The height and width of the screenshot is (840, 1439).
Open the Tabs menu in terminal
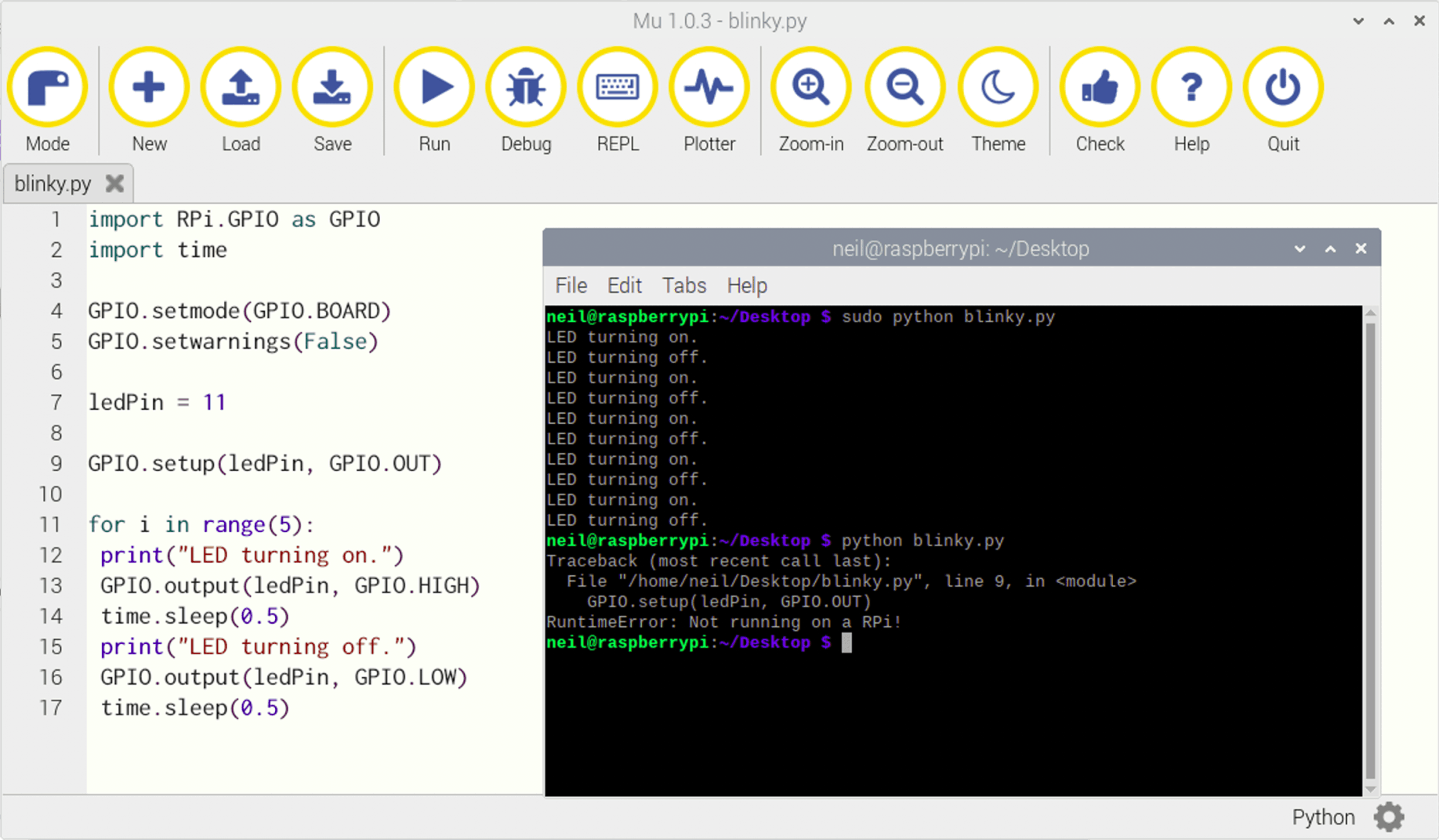[x=683, y=286]
